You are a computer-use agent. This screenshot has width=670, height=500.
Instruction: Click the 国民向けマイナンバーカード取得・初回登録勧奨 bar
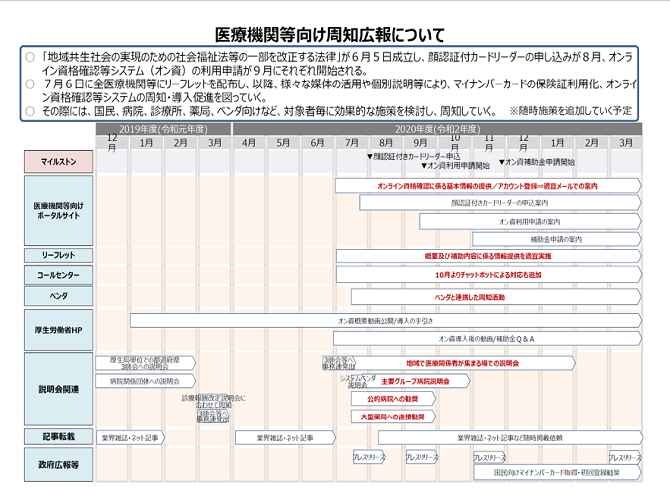point(557,472)
